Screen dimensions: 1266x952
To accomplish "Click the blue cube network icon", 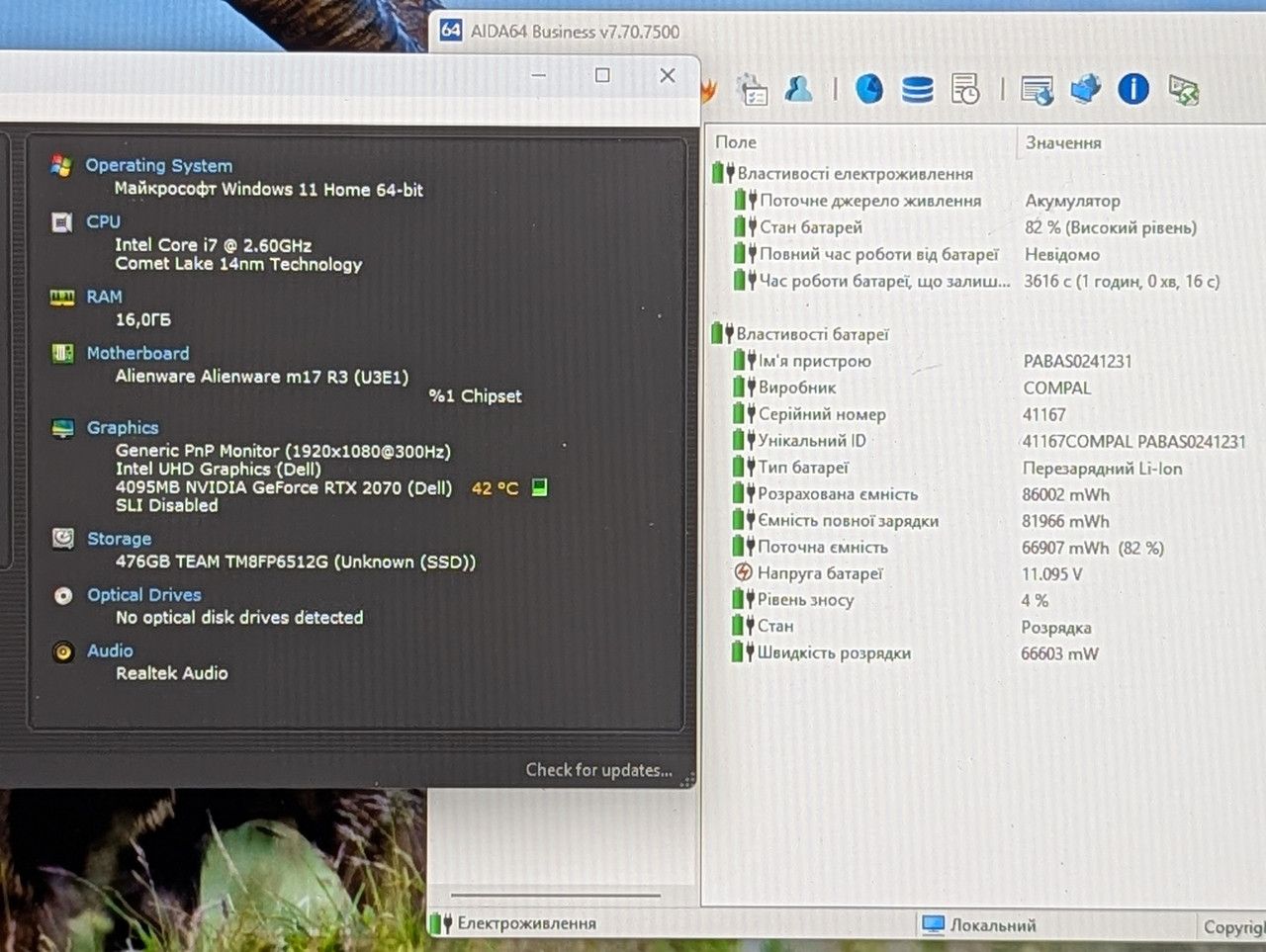I will click(x=1085, y=89).
